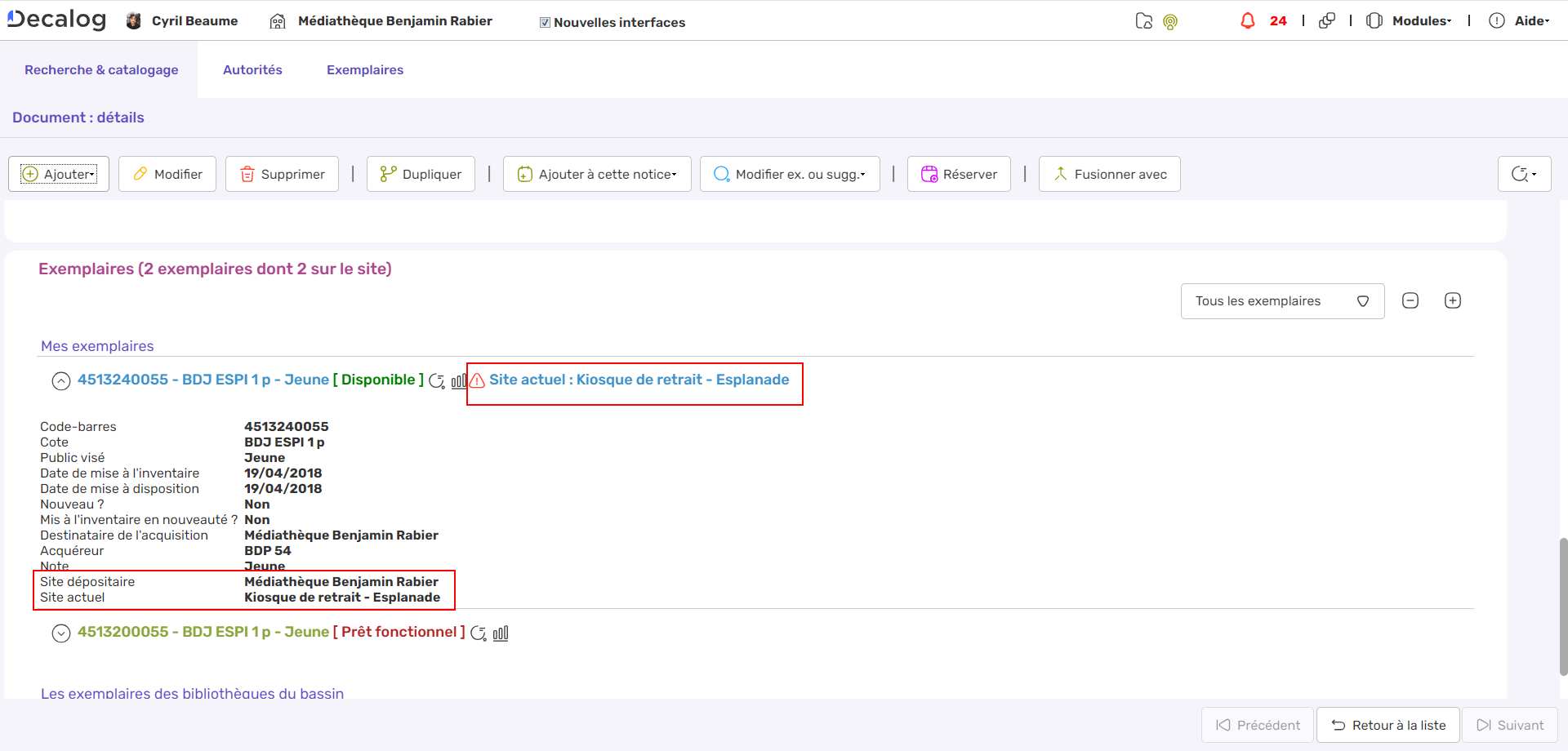The width and height of the screenshot is (1568, 751).
Task: Switch to the Exemplaires tab
Action: (365, 70)
